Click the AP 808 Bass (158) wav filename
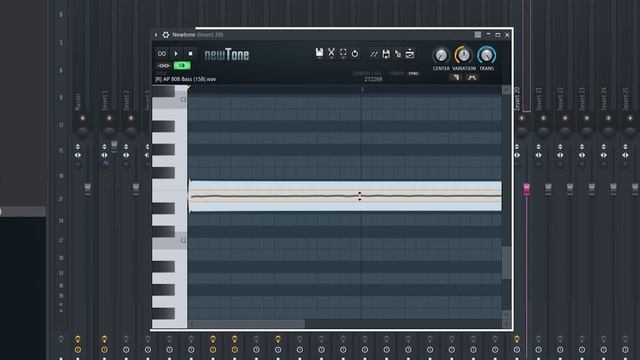The height and width of the screenshot is (360, 640). 185,79
